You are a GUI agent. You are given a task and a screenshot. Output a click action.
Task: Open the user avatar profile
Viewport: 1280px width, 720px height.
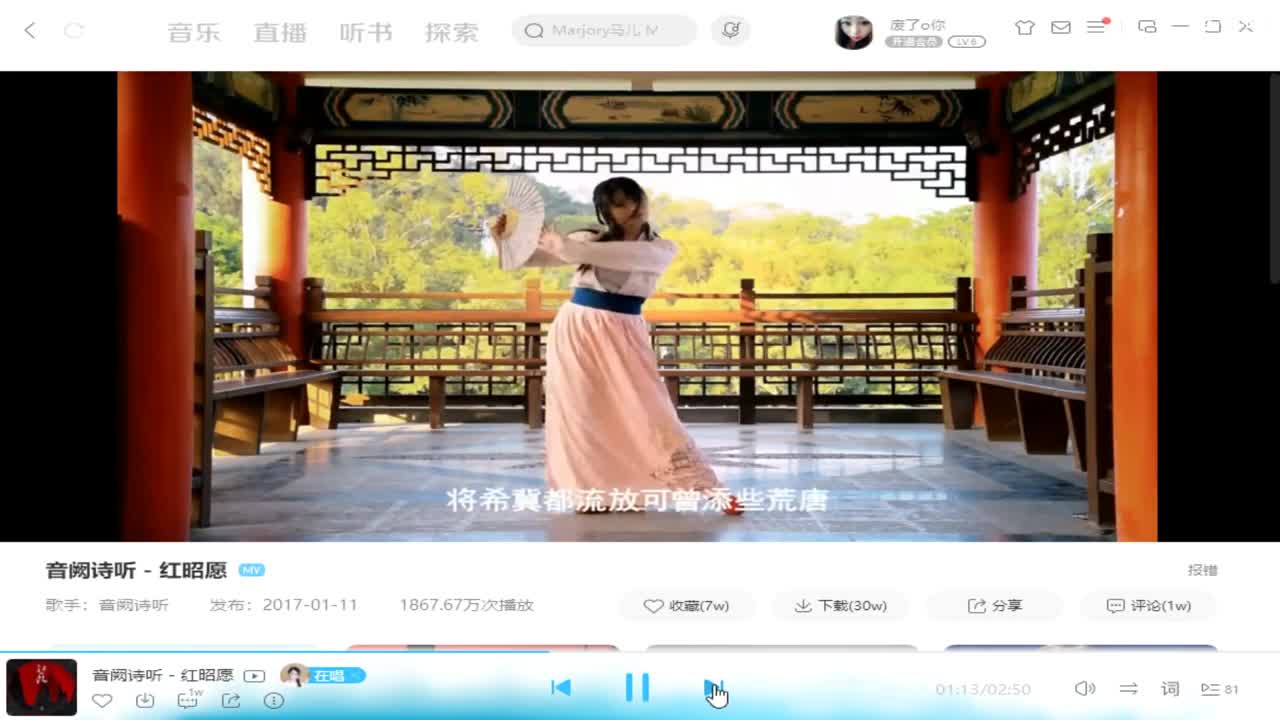[853, 32]
